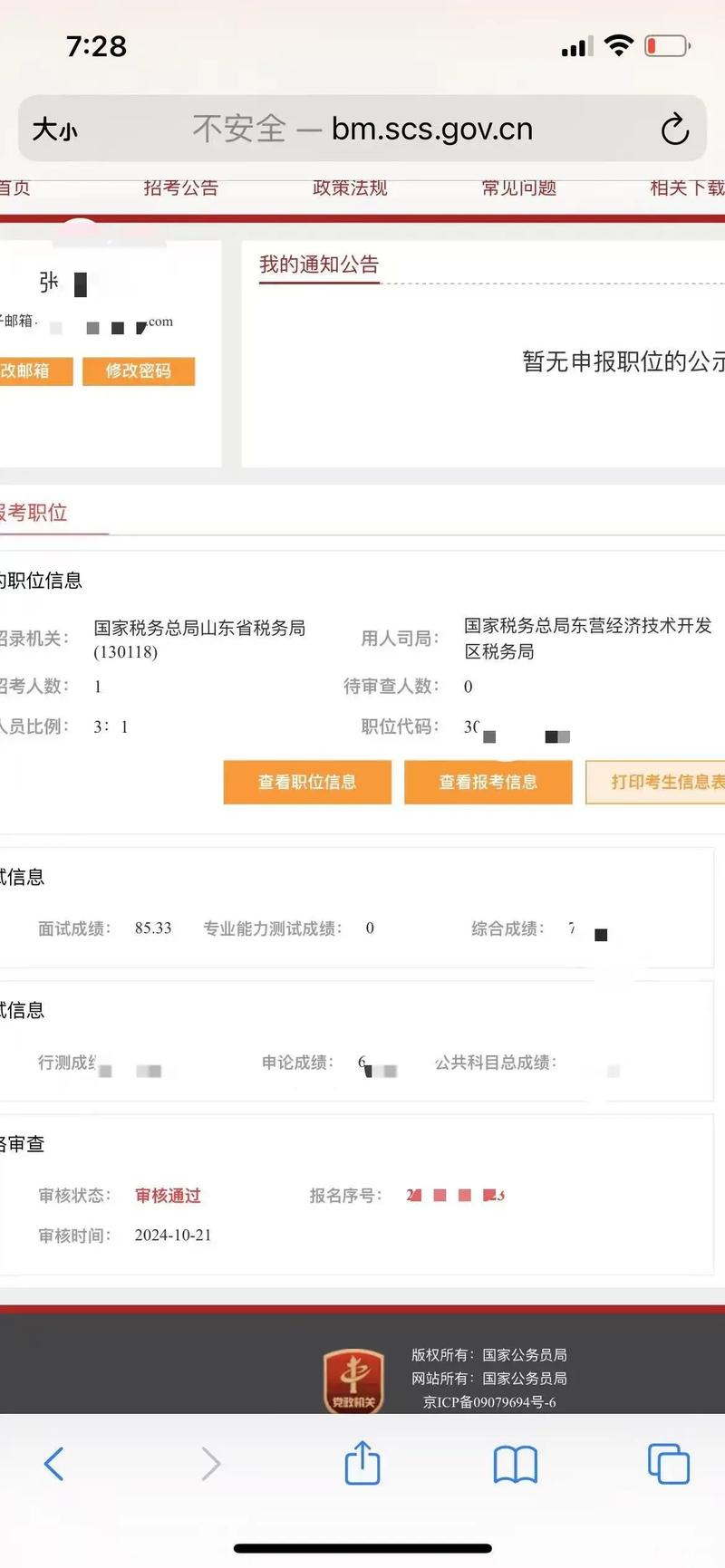Open the 常见问题 menu item
Screen dimensions: 725x1568
pos(518,188)
